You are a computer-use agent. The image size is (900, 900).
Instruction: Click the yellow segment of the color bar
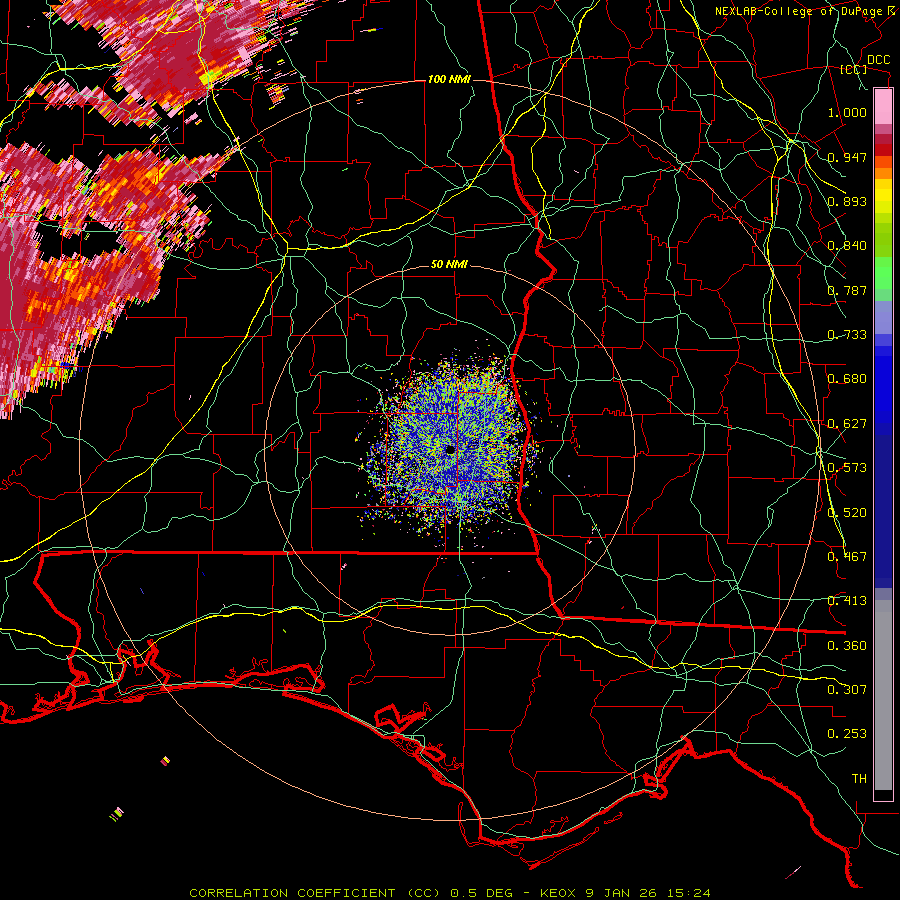tap(883, 196)
